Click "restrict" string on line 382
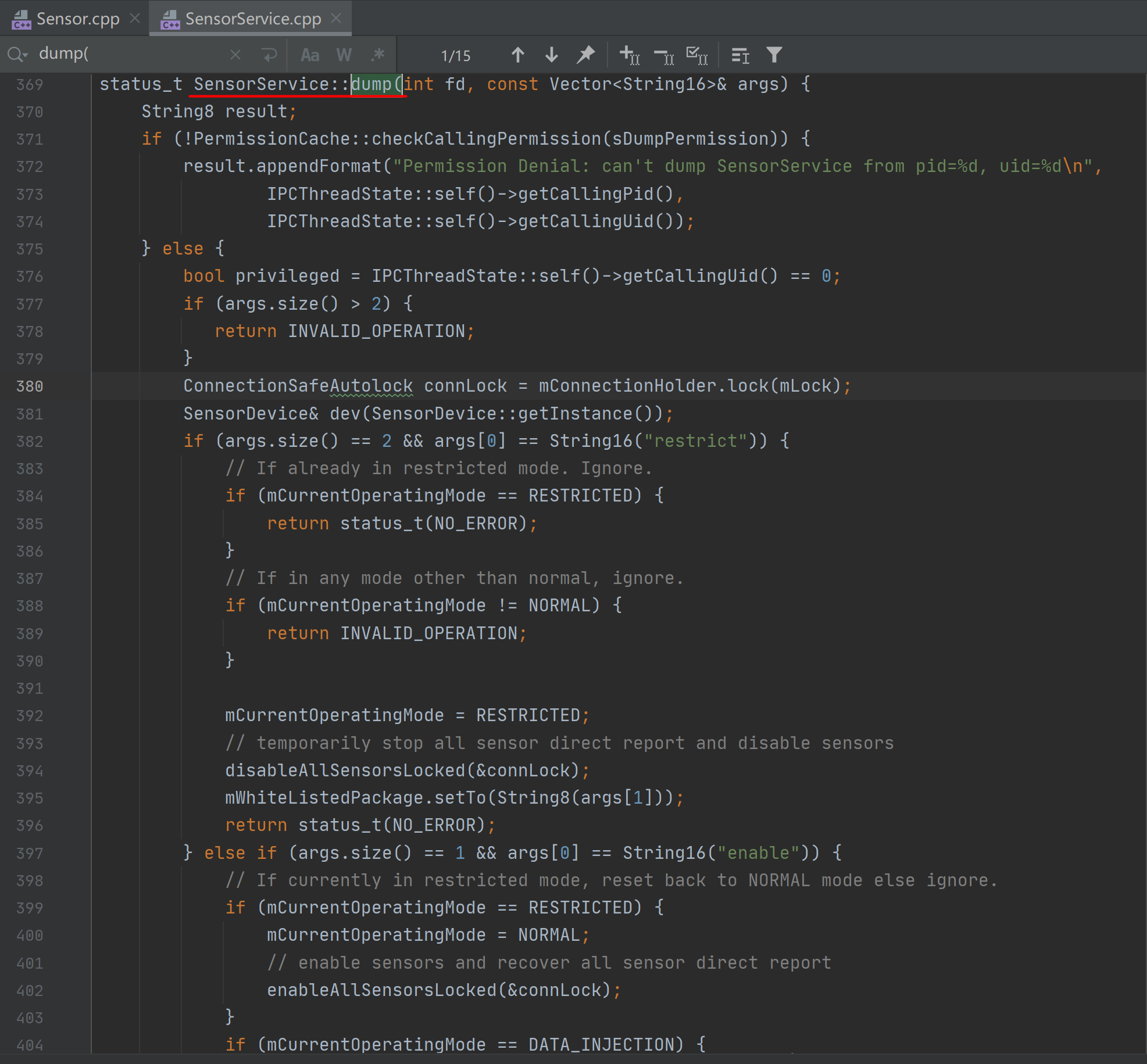The height and width of the screenshot is (1064, 1147). tap(696, 441)
